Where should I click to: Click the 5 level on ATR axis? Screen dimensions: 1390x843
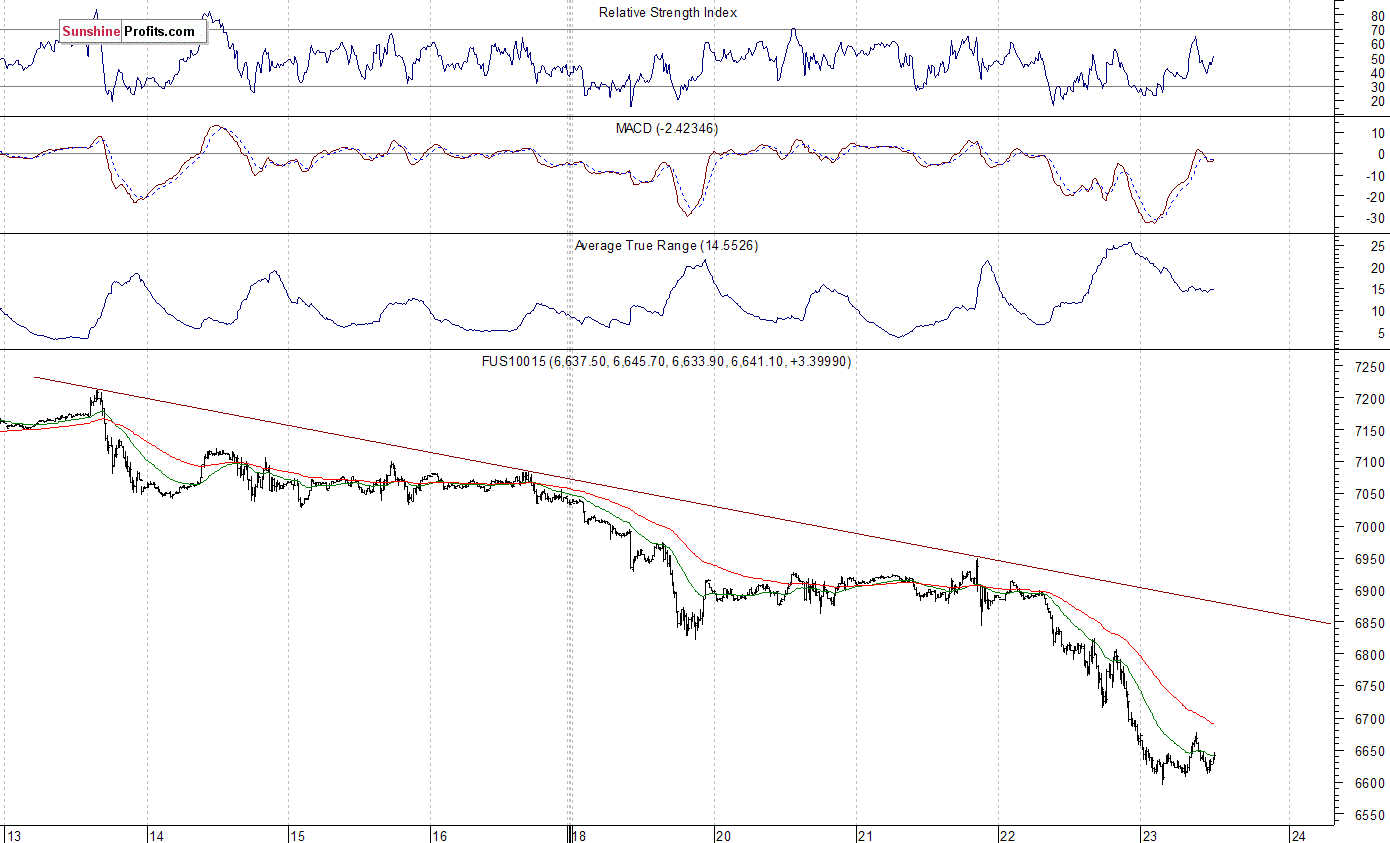[x=1379, y=334]
